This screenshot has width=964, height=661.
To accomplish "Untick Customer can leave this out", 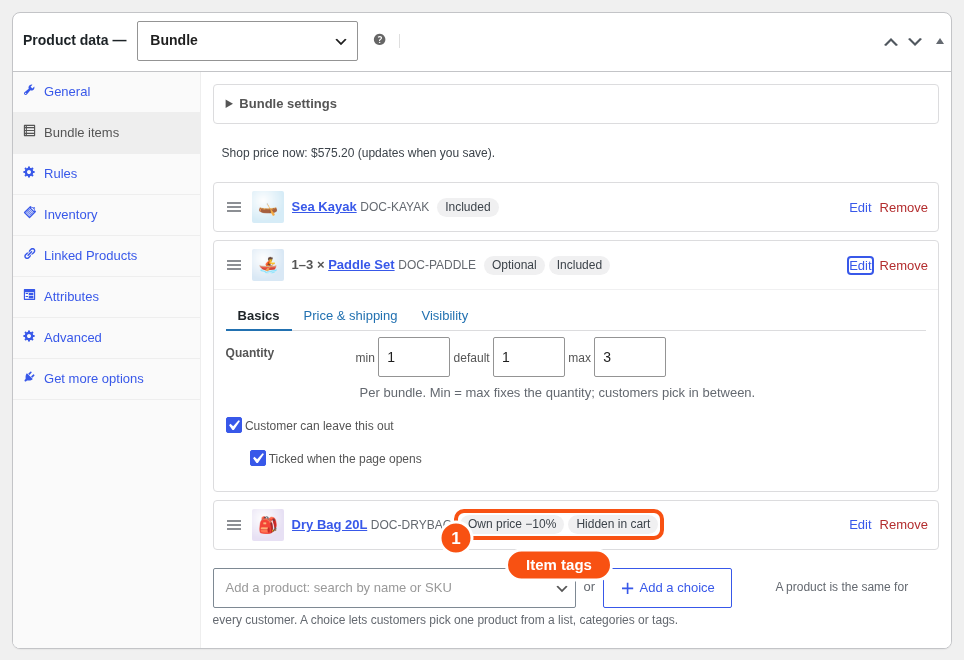I will (234, 425).
